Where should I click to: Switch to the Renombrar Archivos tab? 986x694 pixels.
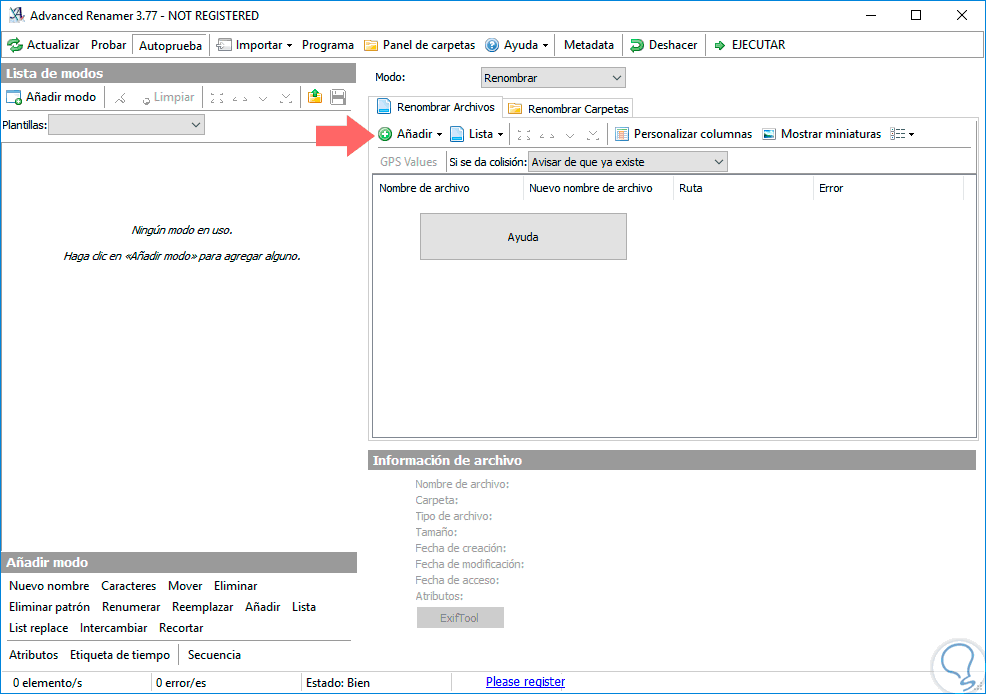436,107
